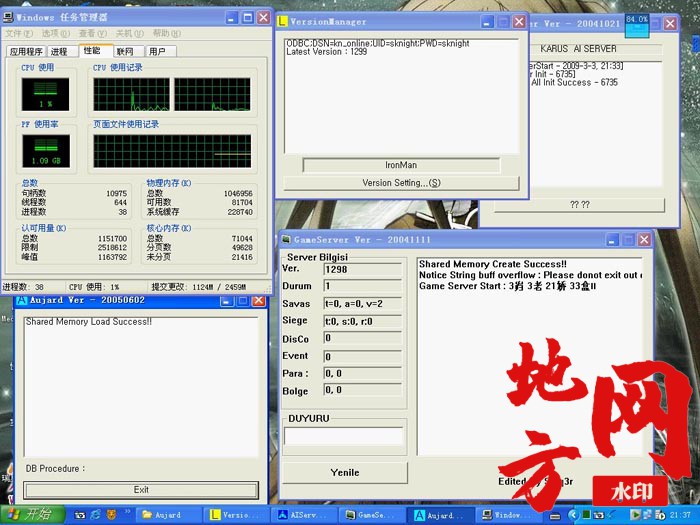The height and width of the screenshot is (525, 700).
Task: Click the Shared Memory Create Success!! log line
Action: coord(493,264)
